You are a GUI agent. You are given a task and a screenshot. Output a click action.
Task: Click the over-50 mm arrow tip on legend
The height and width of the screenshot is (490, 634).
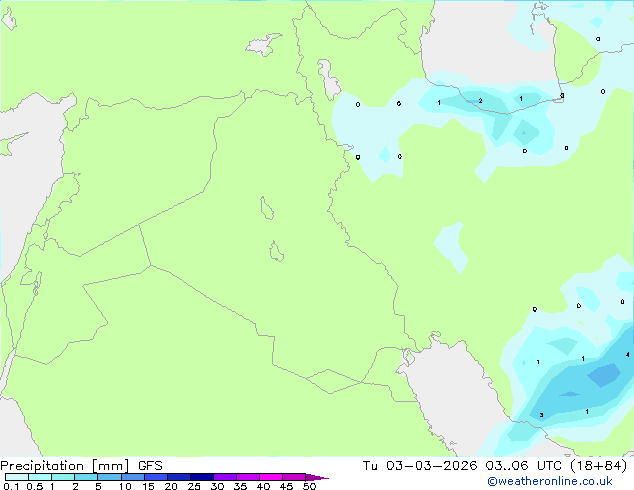click(317, 477)
